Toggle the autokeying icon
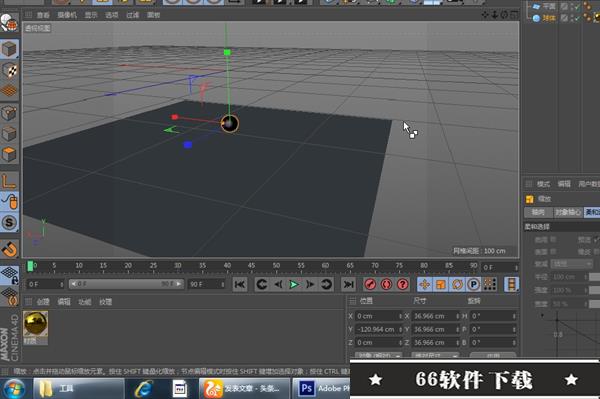 [x=386, y=284]
